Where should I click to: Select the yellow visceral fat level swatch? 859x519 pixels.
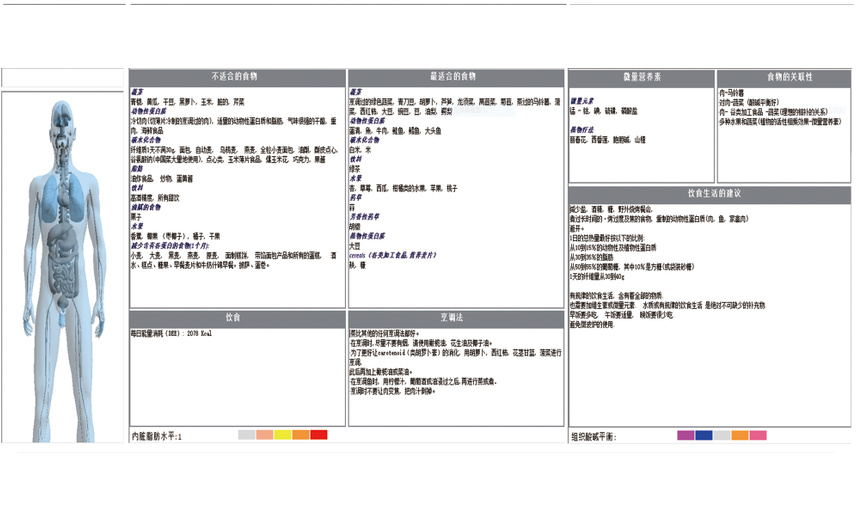[x=283, y=435]
